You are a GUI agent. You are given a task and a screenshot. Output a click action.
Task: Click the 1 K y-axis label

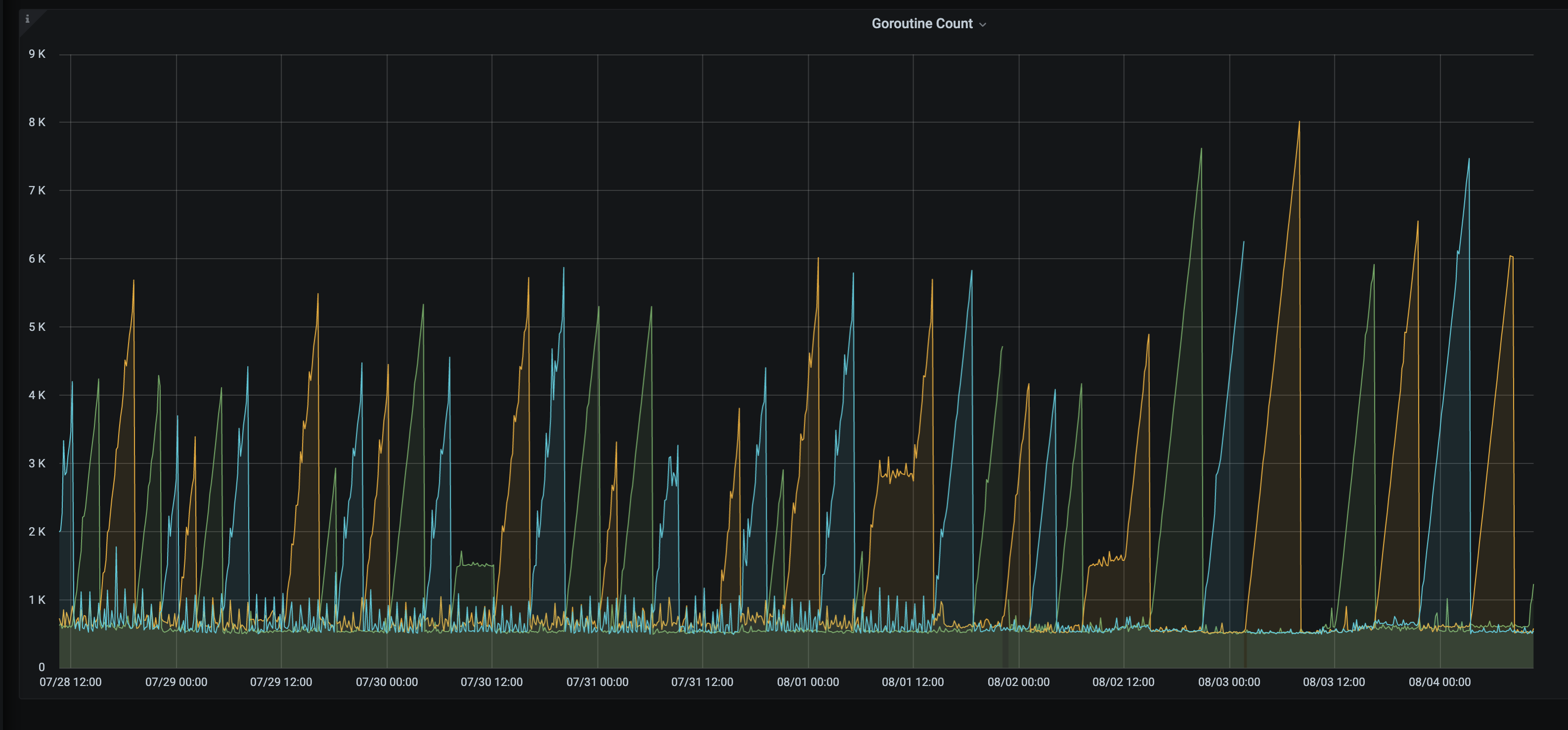point(37,600)
